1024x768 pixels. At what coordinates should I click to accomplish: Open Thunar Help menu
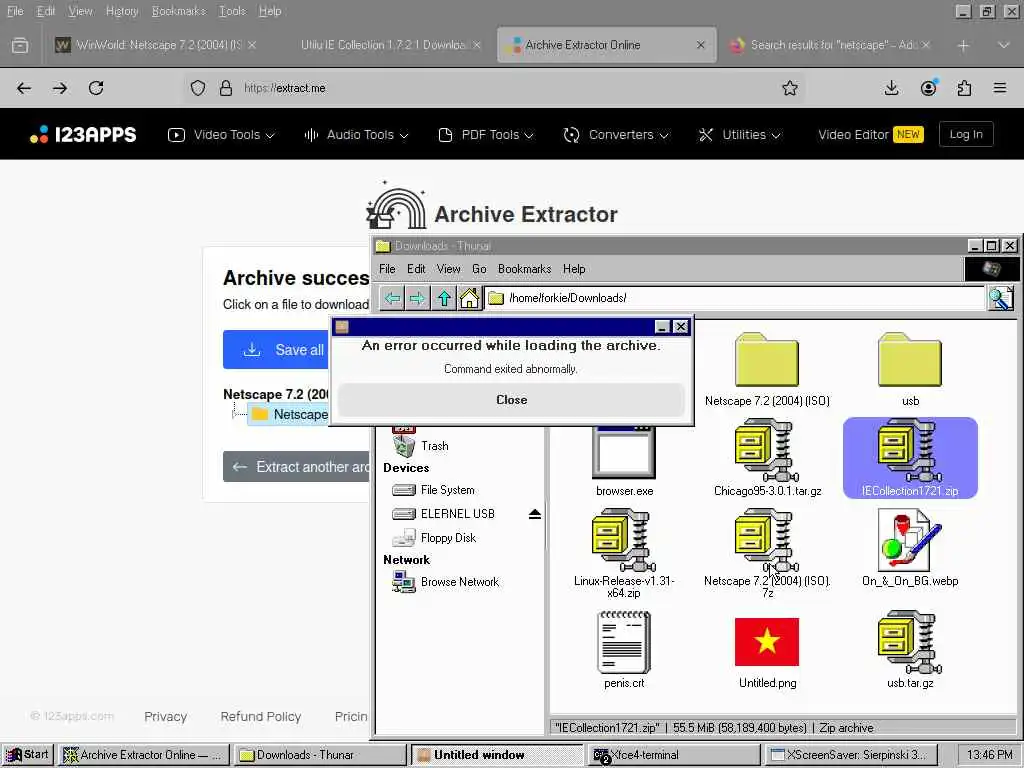click(x=574, y=269)
